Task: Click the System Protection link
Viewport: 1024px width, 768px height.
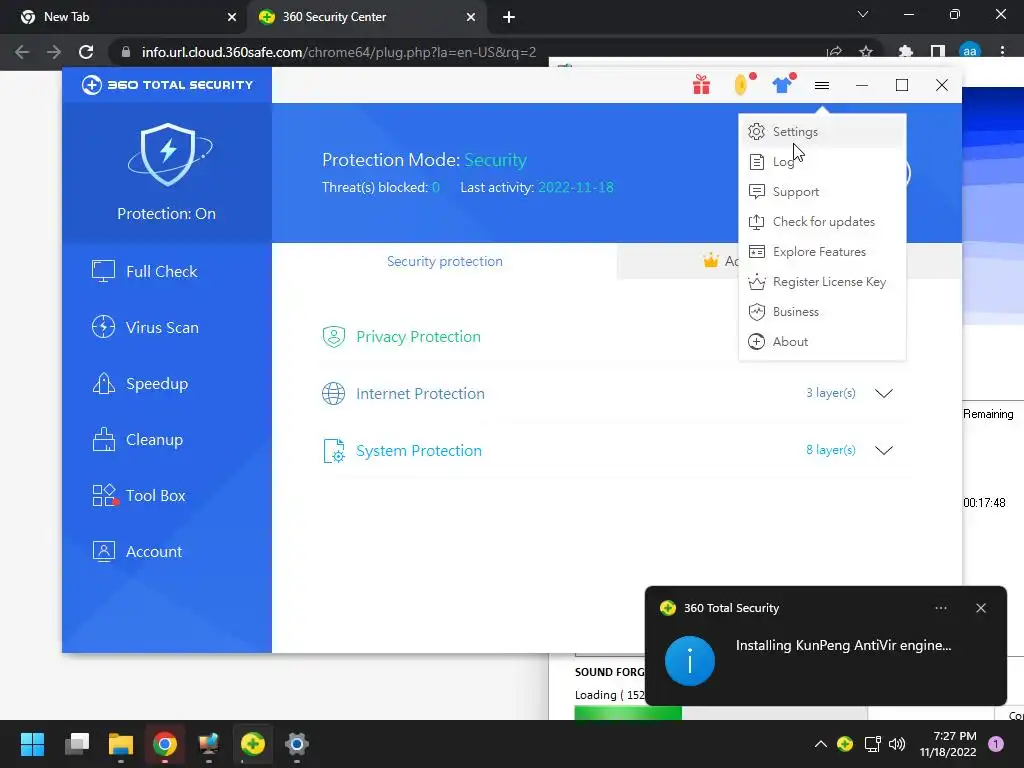Action: point(419,451)
